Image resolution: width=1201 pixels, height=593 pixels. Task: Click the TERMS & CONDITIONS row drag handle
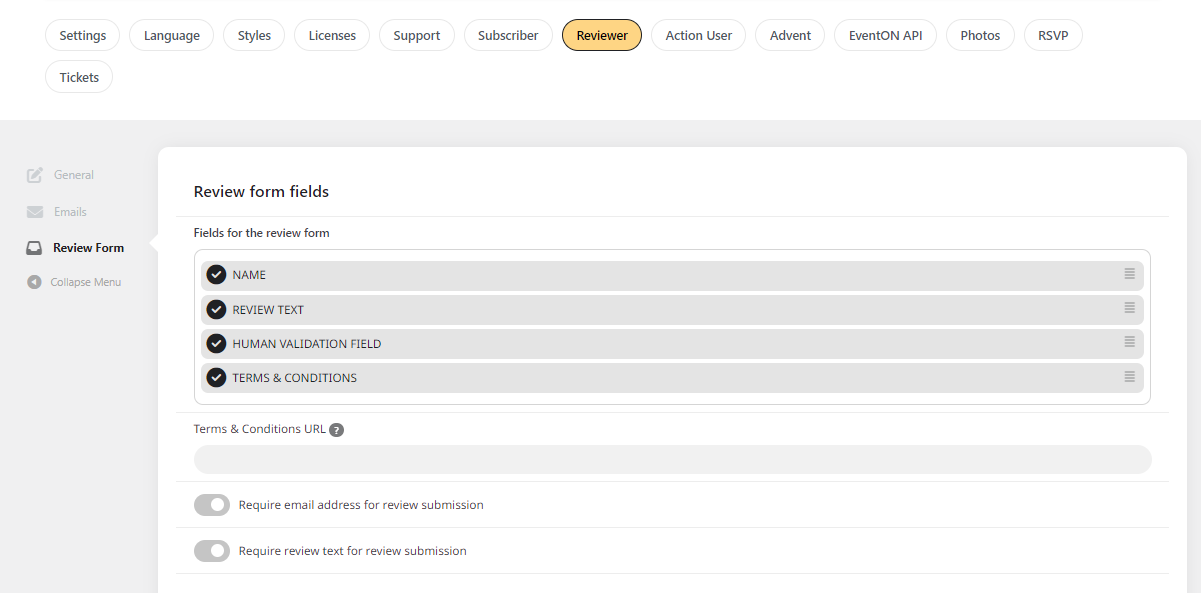(1129, 377)
